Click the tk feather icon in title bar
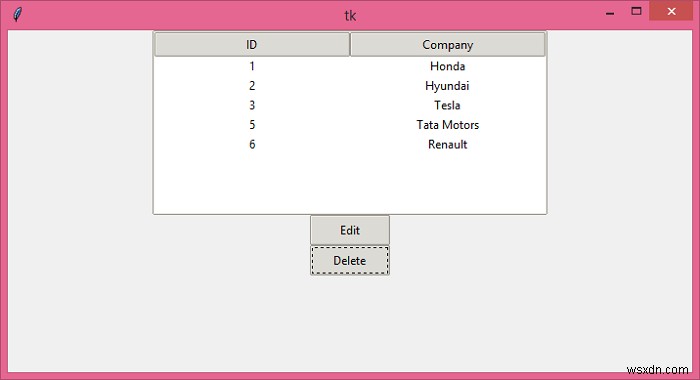The image size is (700, 380). pos(17,14)
